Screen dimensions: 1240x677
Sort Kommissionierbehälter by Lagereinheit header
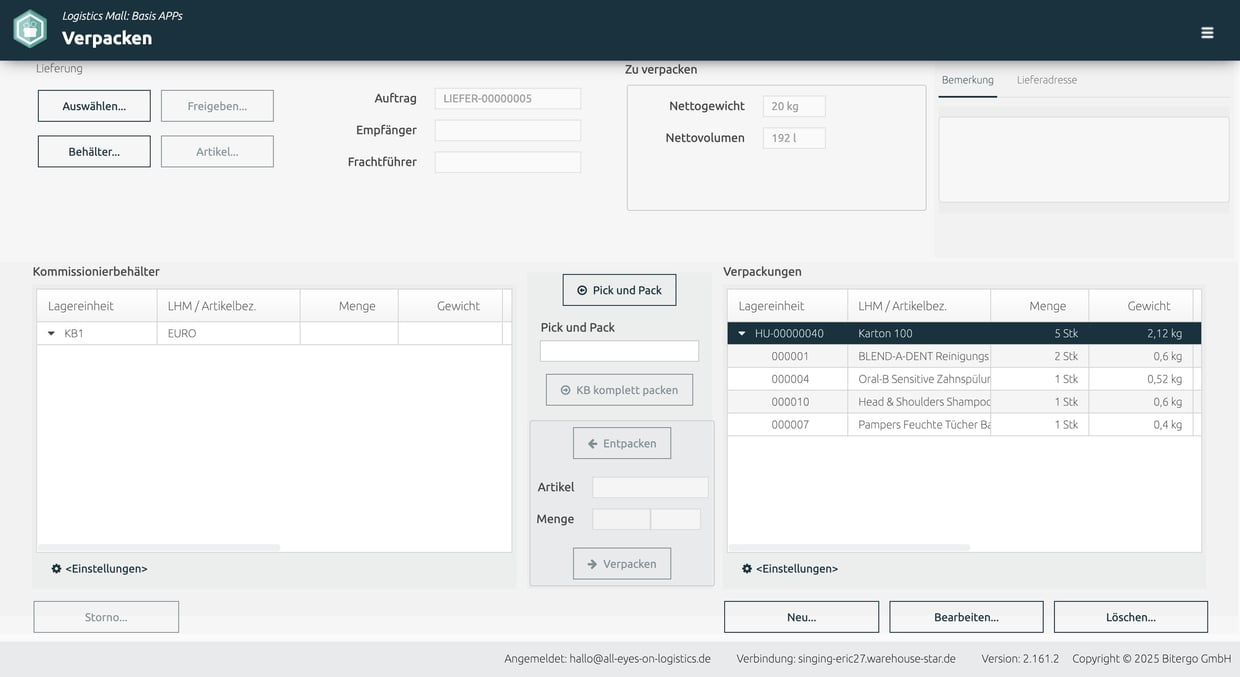pos(97,306)
